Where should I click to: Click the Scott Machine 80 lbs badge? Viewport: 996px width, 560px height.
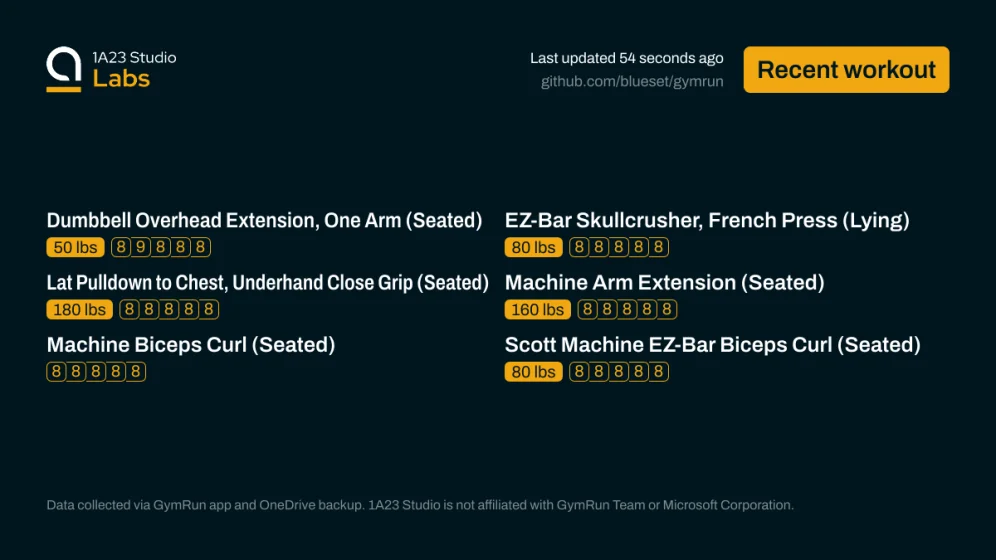click(x=534, y=372)
